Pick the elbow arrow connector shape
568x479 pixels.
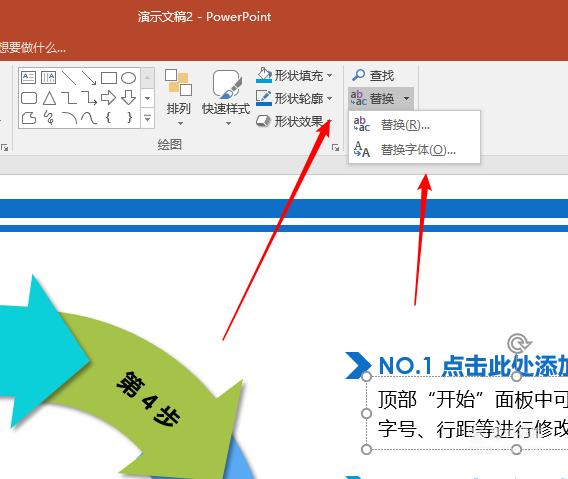tap(89, 98)
